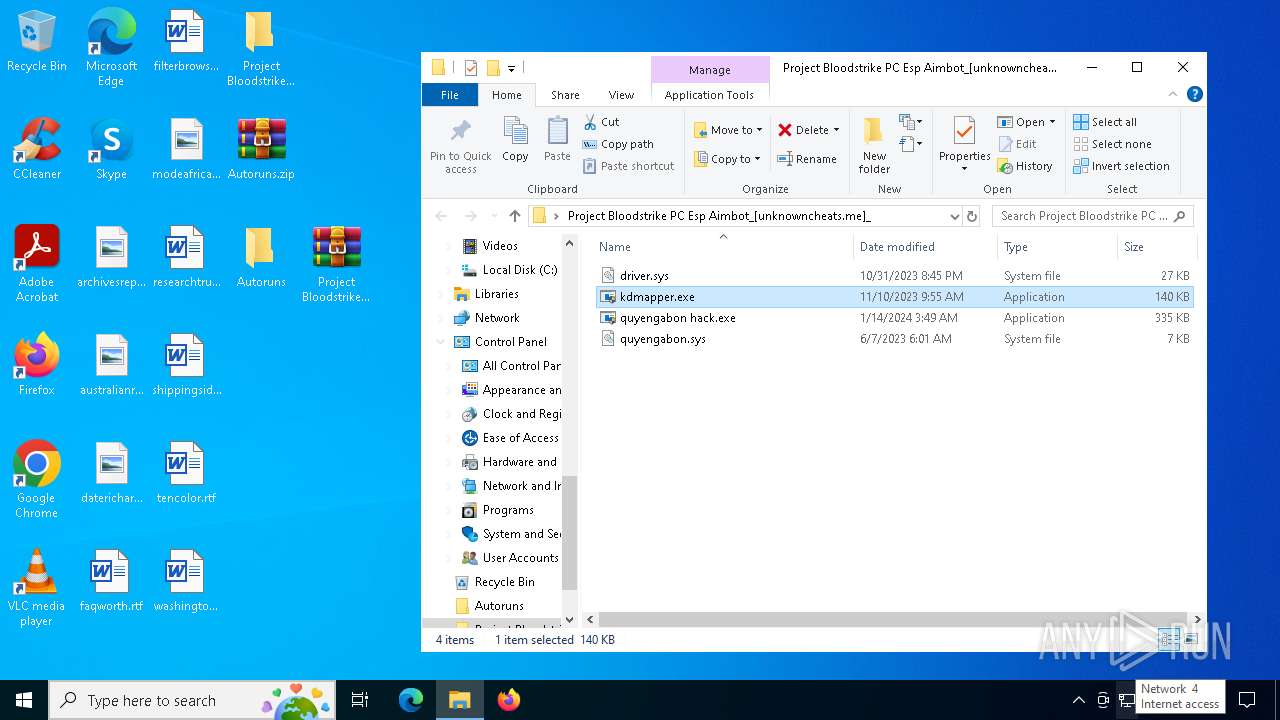Image resolution: width=1280 pixels, height=720 pixels.
Task: Click the Search Project Bloodstrike box
Action: point(1092,216)
